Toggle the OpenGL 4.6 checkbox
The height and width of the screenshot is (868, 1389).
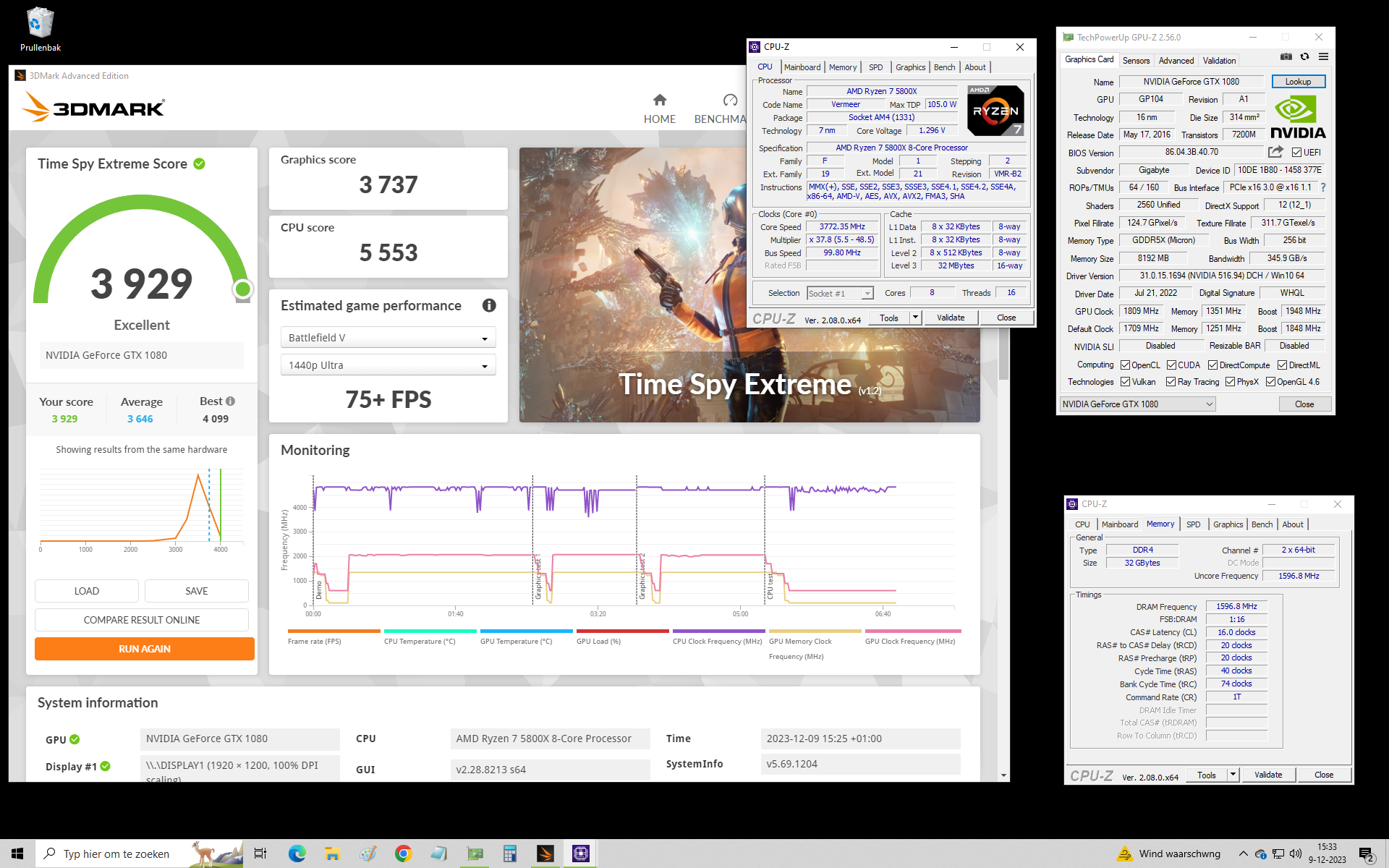(x=1270, y=382)
